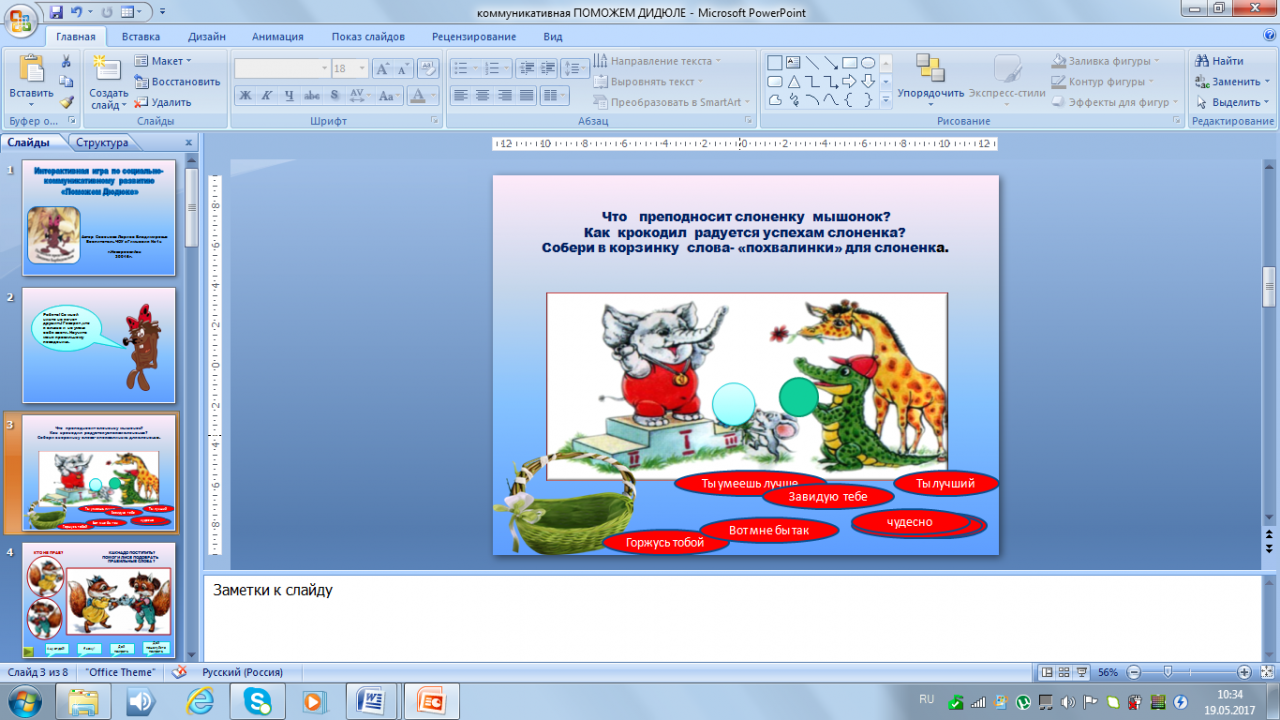Click zoom in plus button

point(1244,672)
